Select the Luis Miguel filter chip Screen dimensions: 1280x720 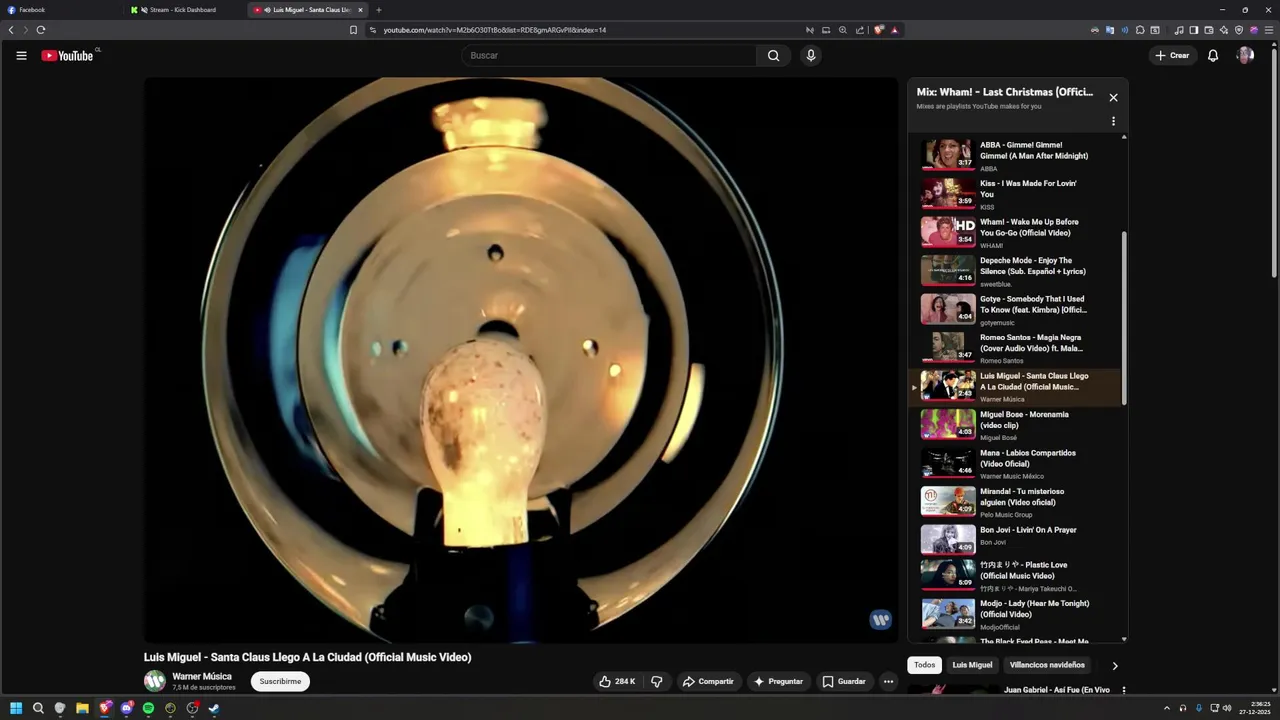(972, 665)
